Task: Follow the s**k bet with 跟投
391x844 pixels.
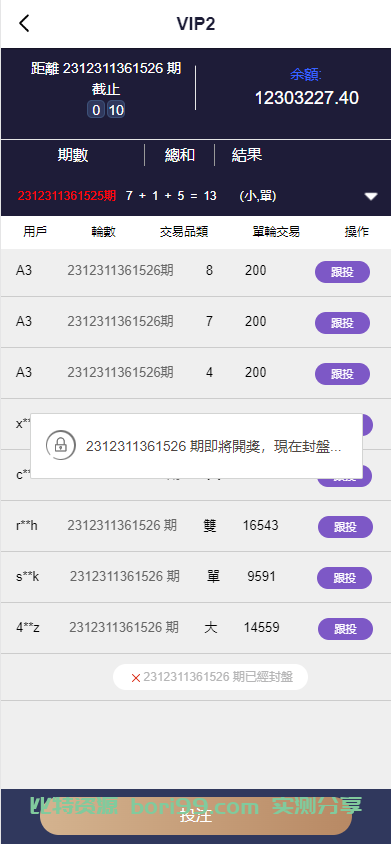Action: pos(345,578)
